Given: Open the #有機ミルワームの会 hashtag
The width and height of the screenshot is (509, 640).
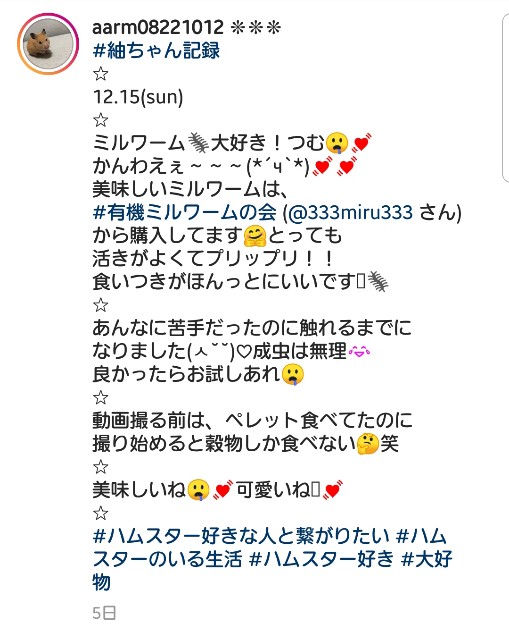Looking at the screenshot, I should (185, 212).
